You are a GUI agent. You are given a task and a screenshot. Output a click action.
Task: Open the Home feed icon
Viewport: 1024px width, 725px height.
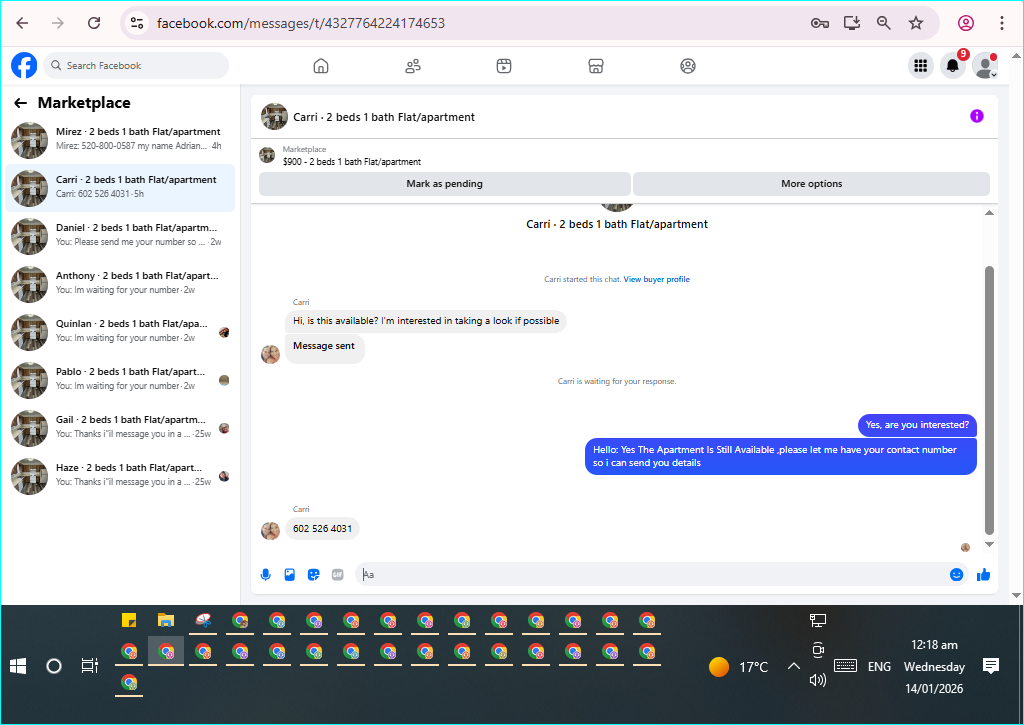click(321, 66)
